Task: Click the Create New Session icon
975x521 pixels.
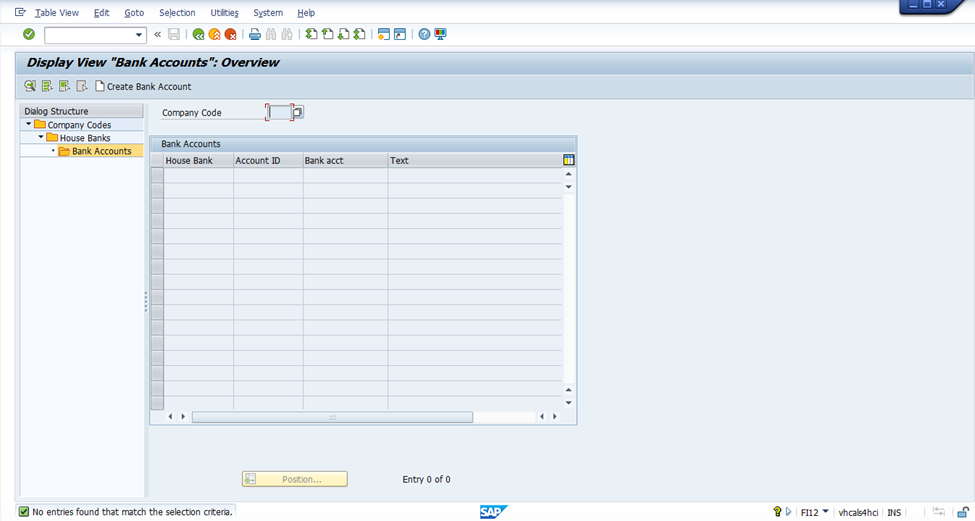Action: [x=384, y=34]
